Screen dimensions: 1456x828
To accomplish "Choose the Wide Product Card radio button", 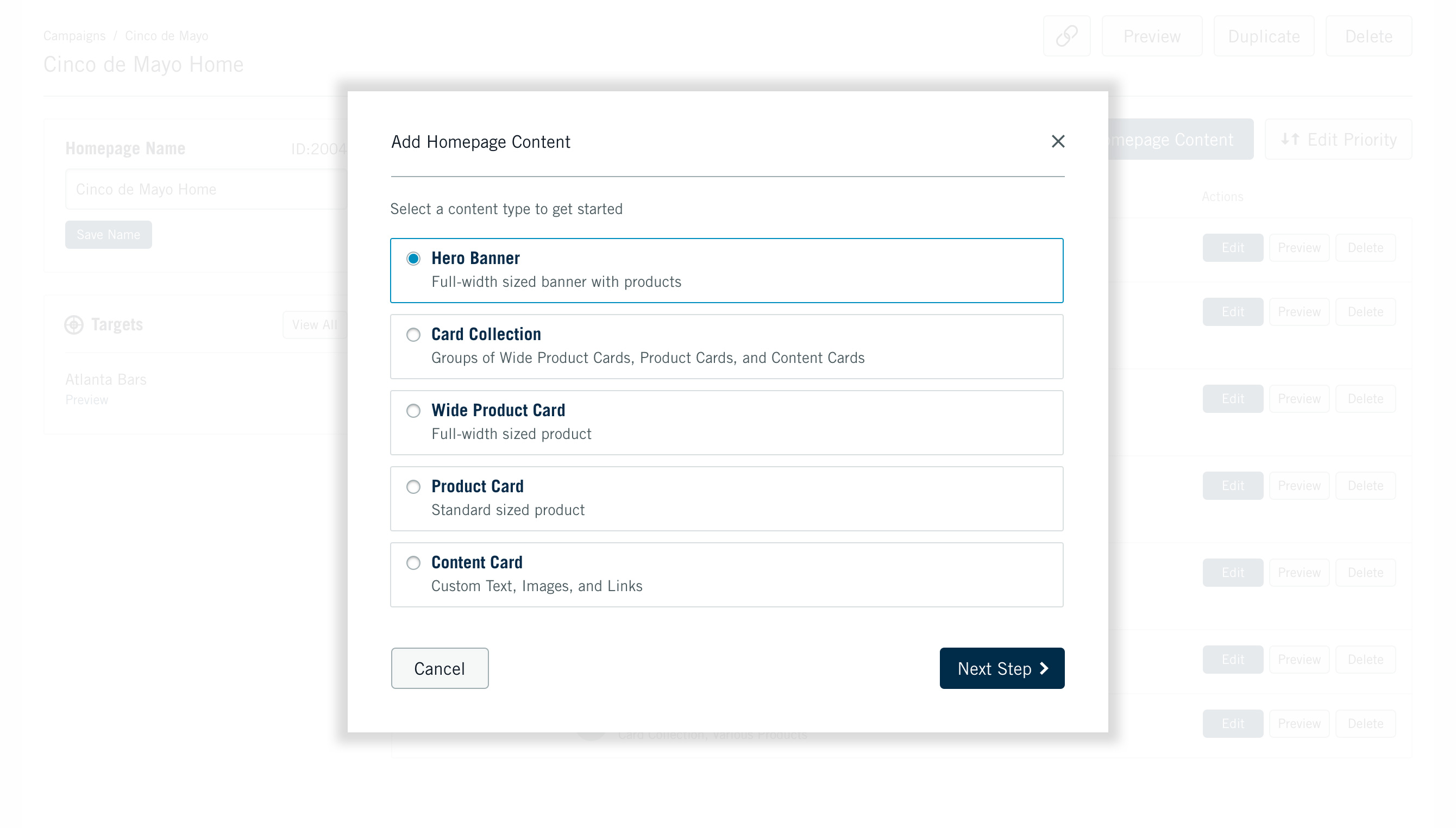I will [x=413, y=411].
